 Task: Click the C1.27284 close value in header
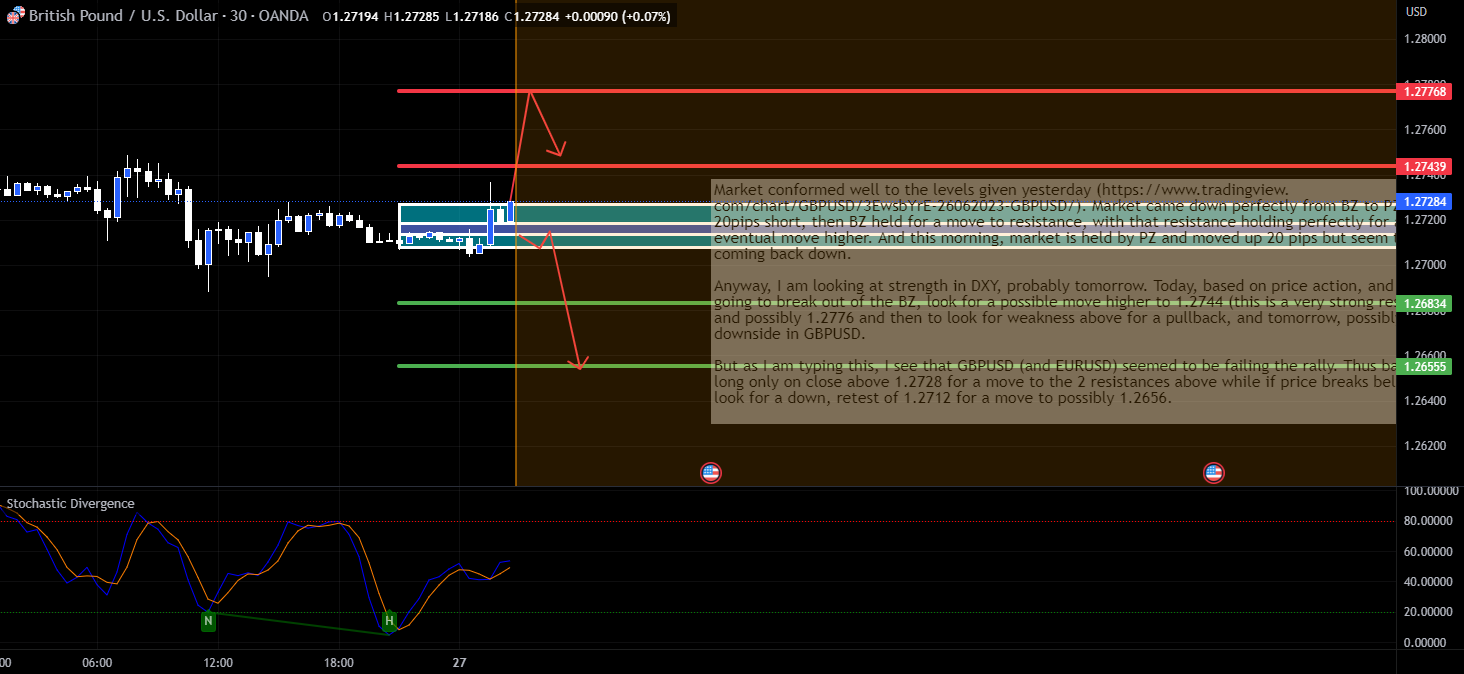(x=534, y=16)
